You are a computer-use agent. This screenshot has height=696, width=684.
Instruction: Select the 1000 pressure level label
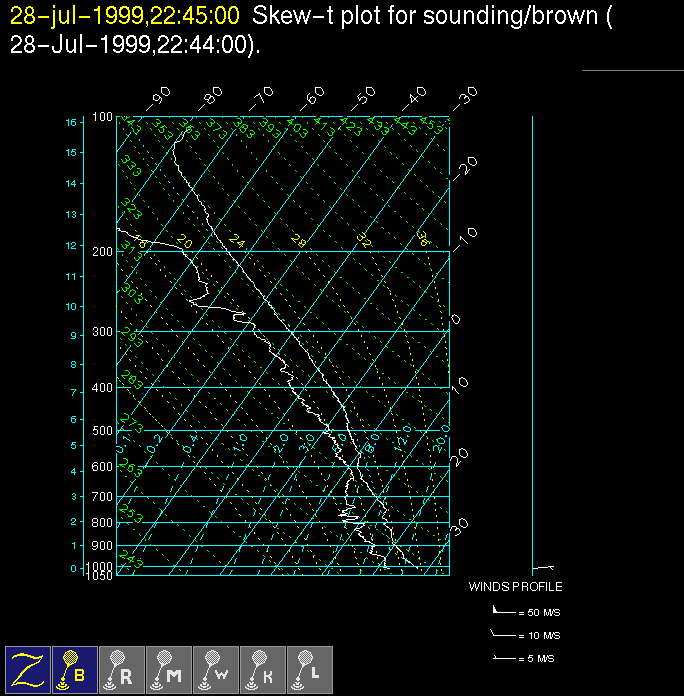[102, 567]
